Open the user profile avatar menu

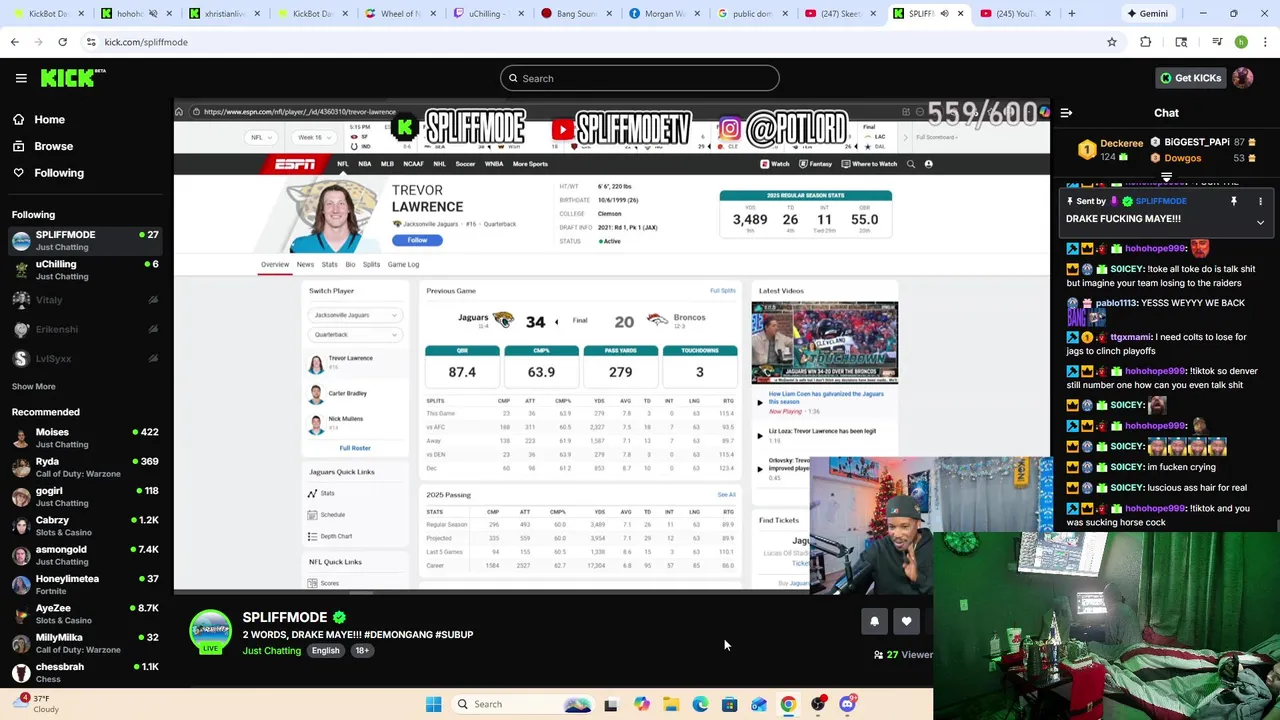click(x=1243, y=78)
